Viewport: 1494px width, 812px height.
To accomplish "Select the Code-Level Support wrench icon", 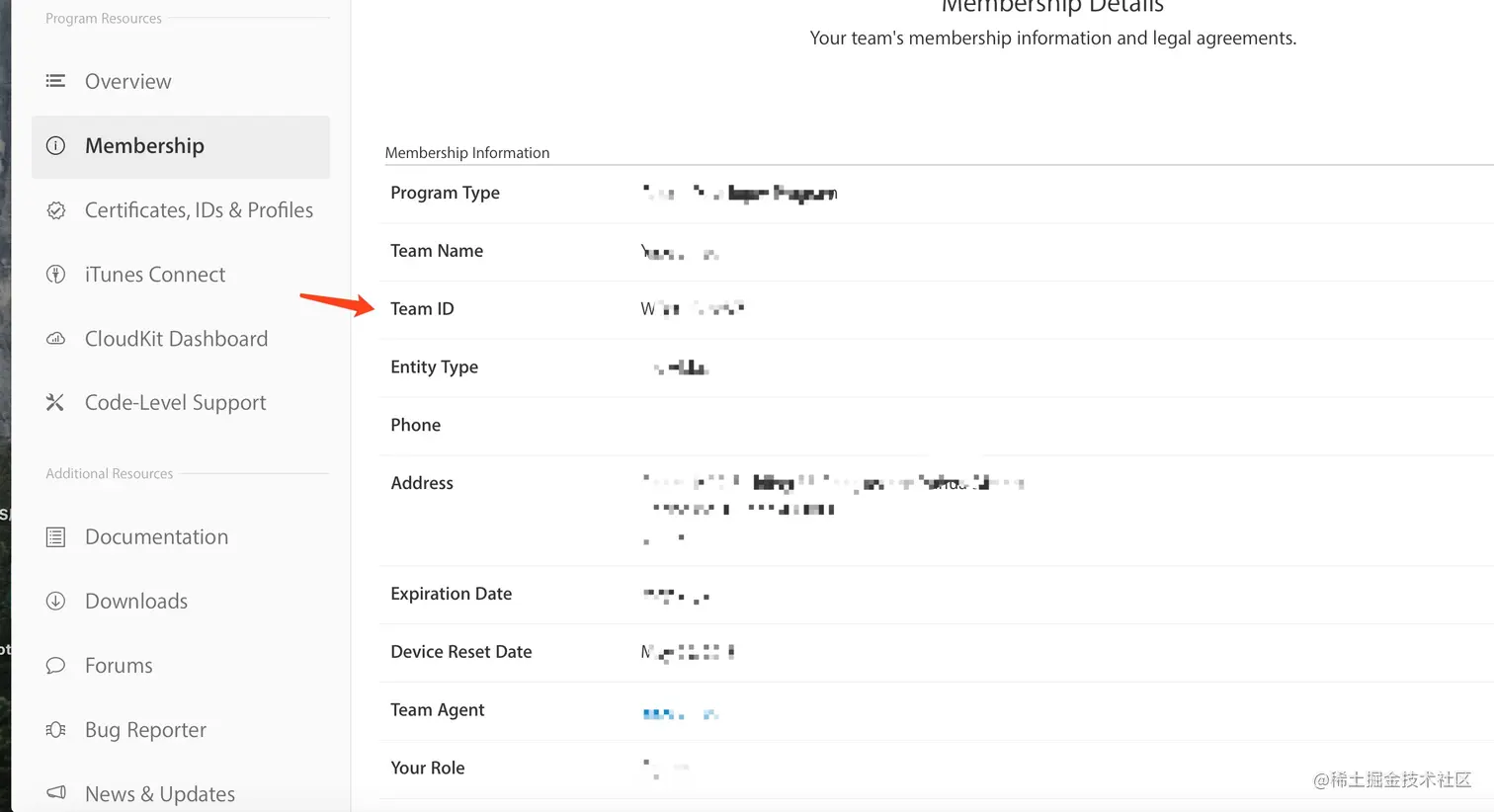I will [57, 402].
